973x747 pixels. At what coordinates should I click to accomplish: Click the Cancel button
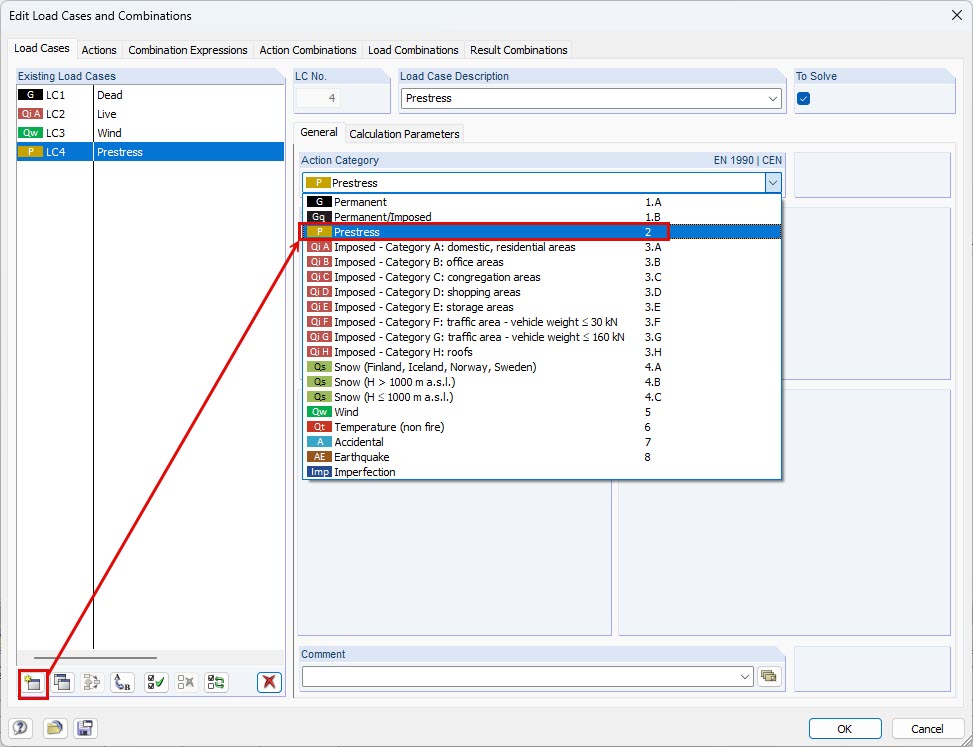click(x=927, y=729)
